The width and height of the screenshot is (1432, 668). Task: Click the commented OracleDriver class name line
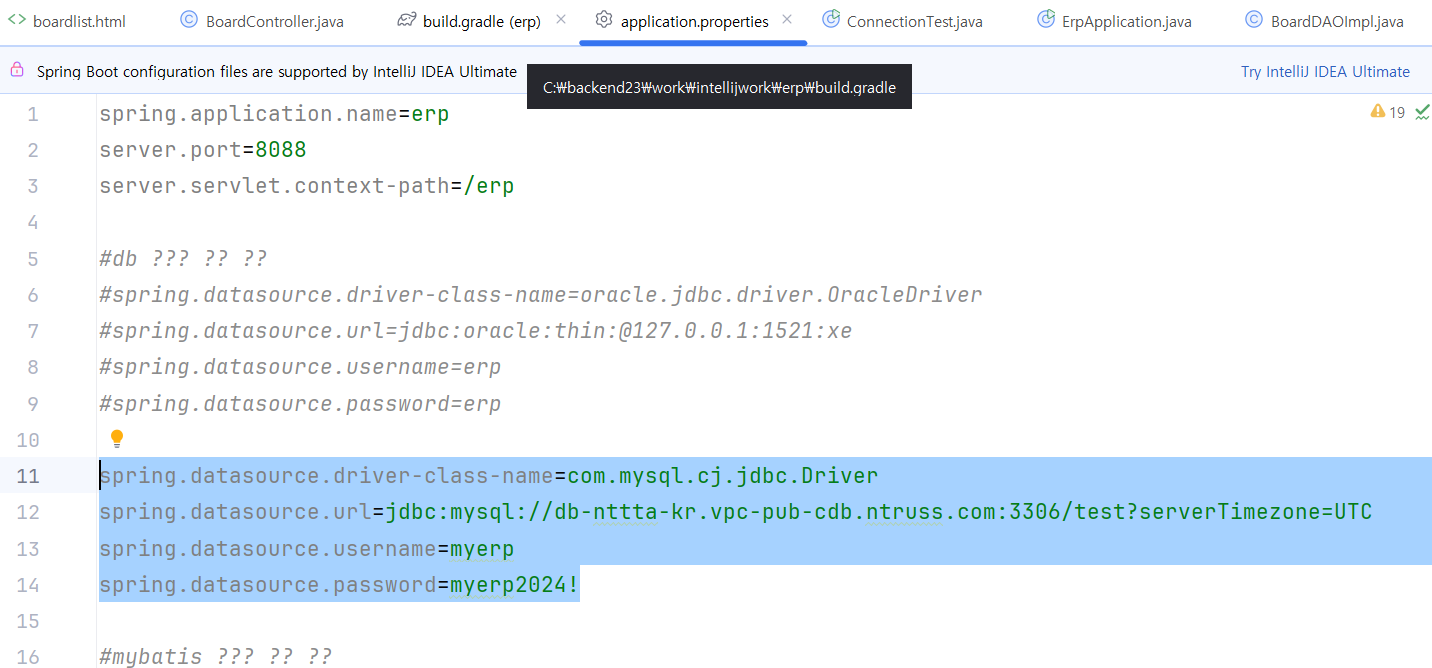tap(541, 295)
